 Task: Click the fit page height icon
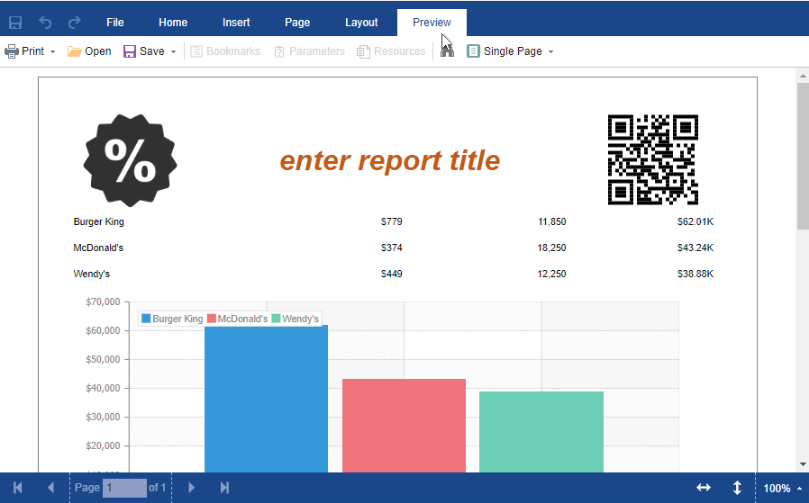click(737, 488)
